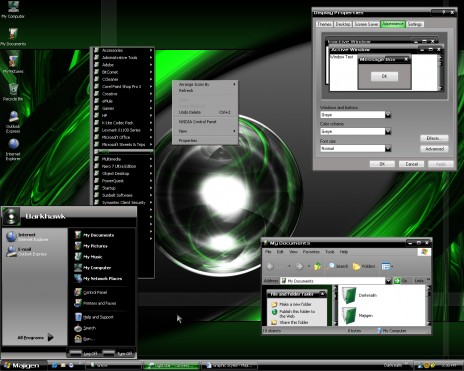
Task: Switch to the Screen Saver tab
Action: pos(366,24)
